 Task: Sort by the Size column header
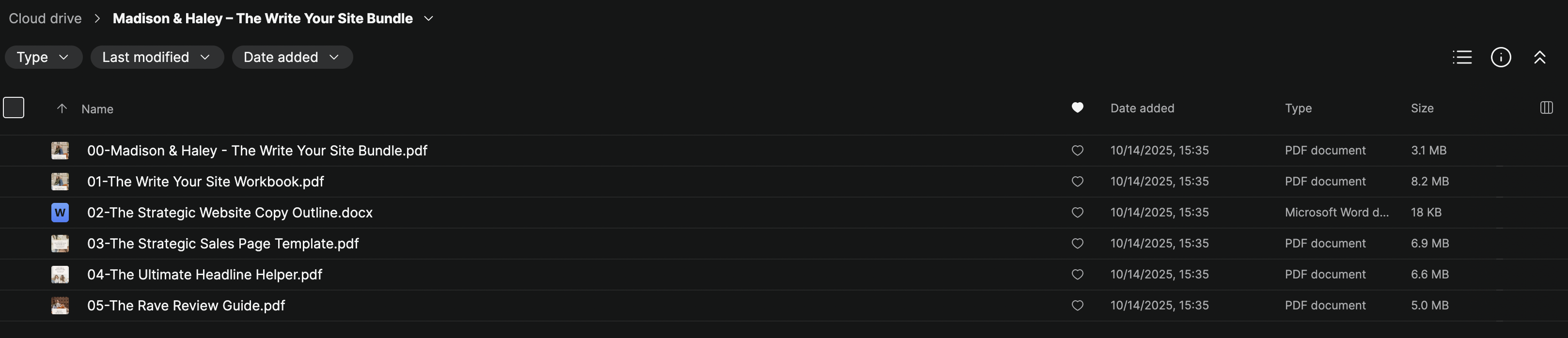tap(1422, 108)
